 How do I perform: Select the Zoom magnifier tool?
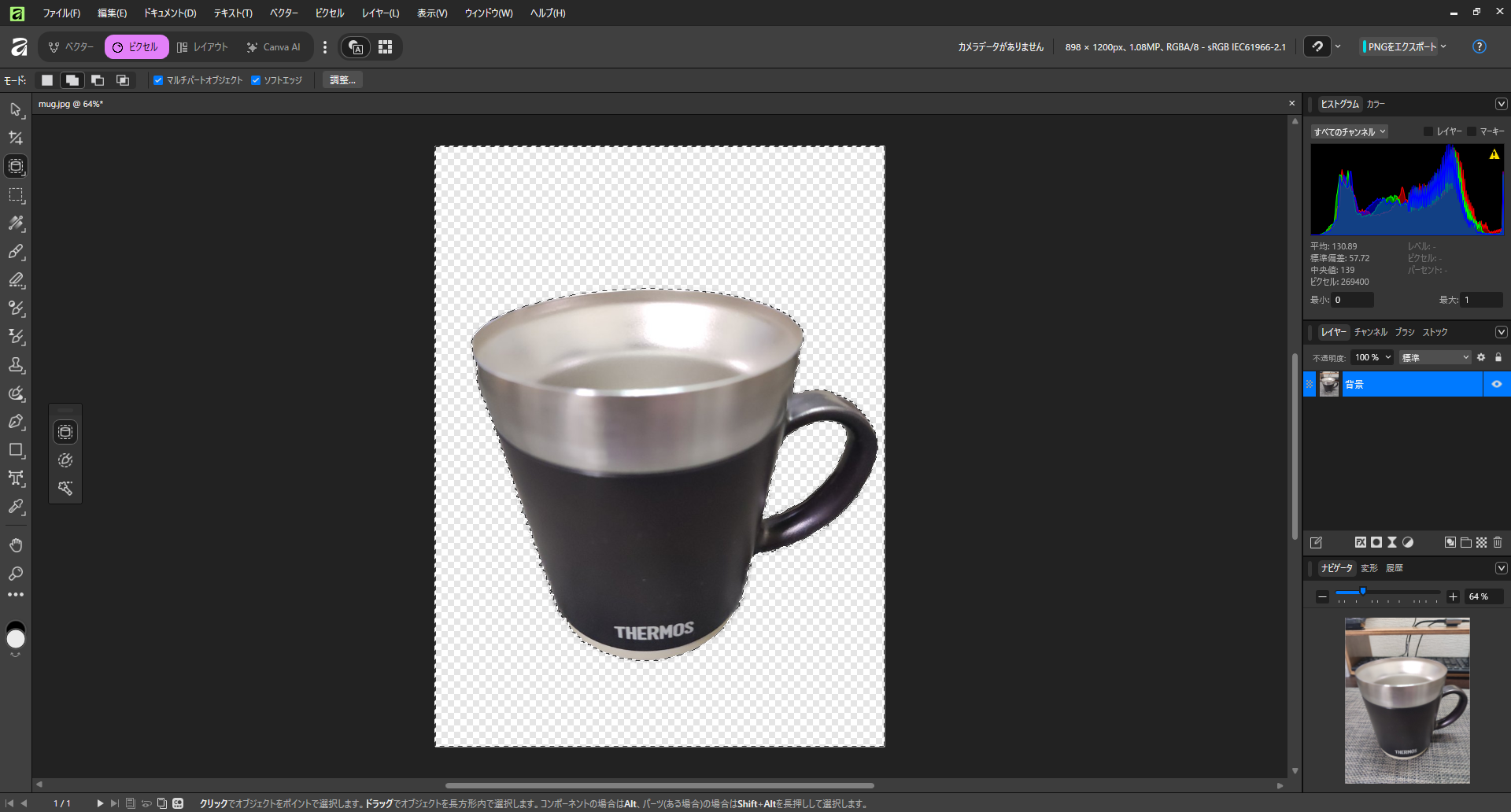coord(16,573)
